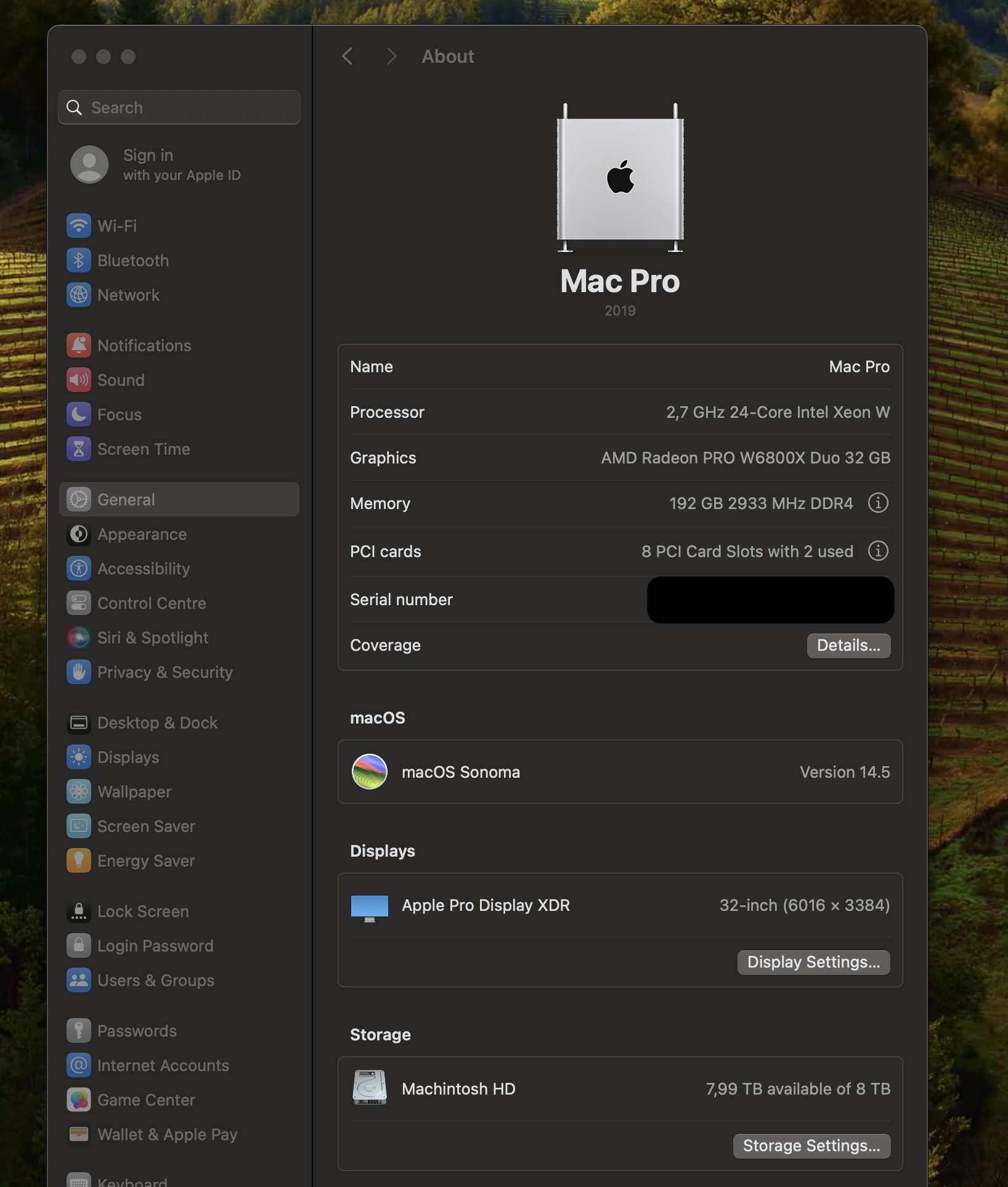
Task: Open Storage Settings button
Action: pyautogui.click(x=811, y=1146)
